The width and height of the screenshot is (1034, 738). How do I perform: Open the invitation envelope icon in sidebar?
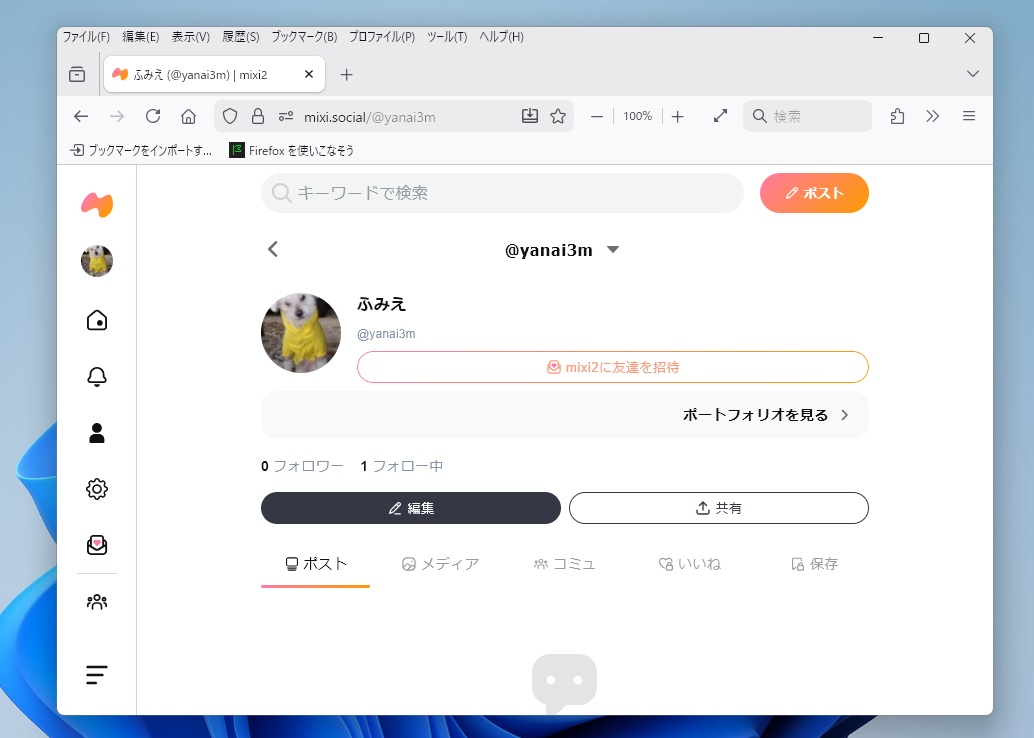(97, 545)
